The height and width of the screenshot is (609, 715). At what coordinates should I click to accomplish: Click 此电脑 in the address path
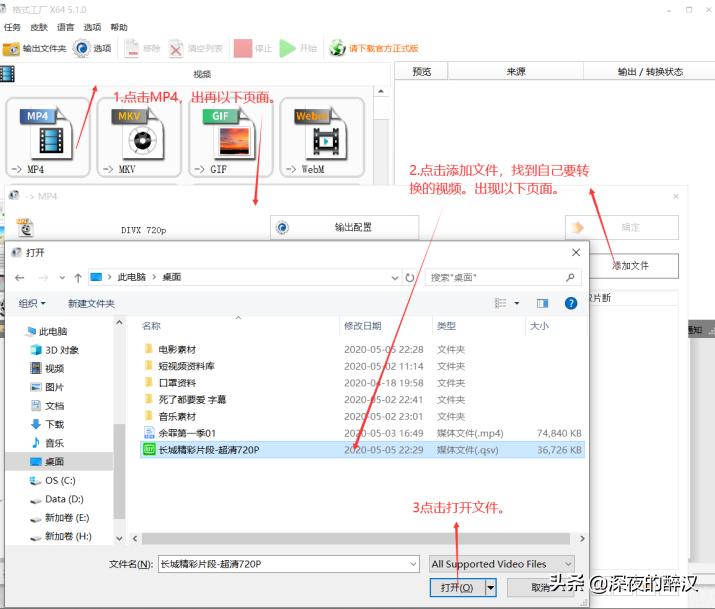coord(131,277)
